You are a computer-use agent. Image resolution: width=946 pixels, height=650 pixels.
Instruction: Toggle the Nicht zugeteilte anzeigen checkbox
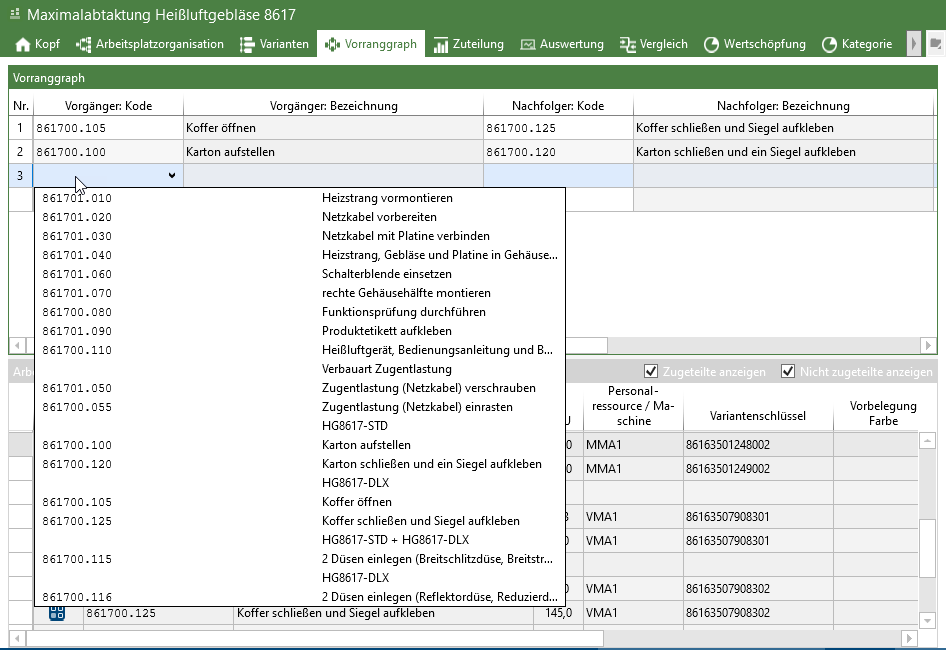pos(787,371)
